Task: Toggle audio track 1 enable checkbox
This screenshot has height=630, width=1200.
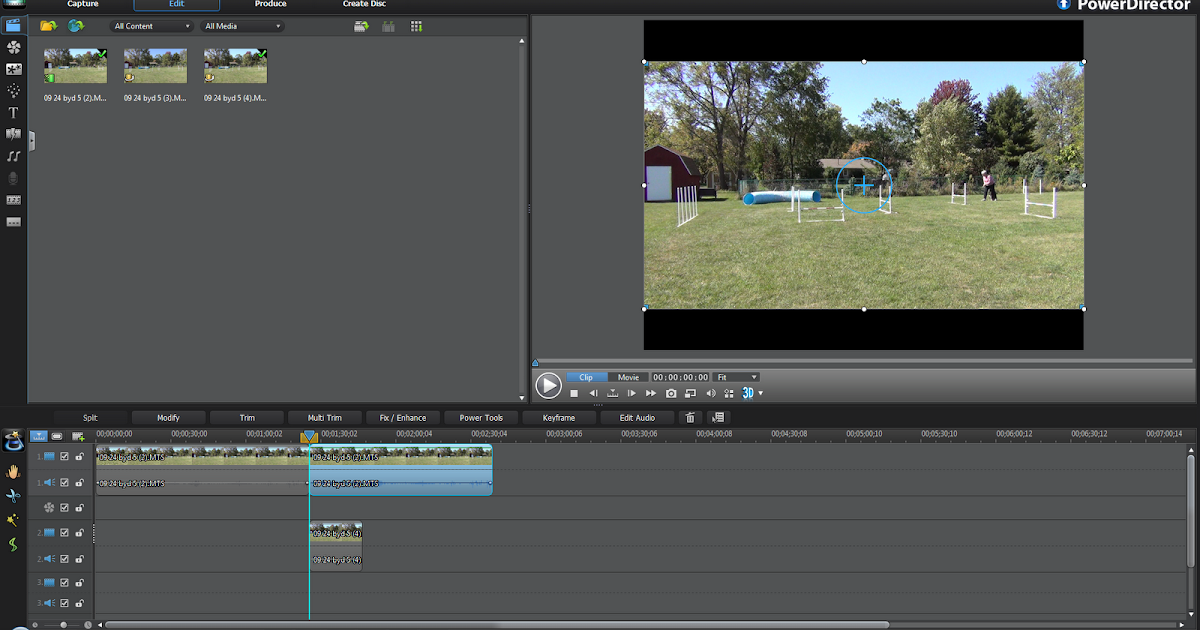Action: coord(64,482)
